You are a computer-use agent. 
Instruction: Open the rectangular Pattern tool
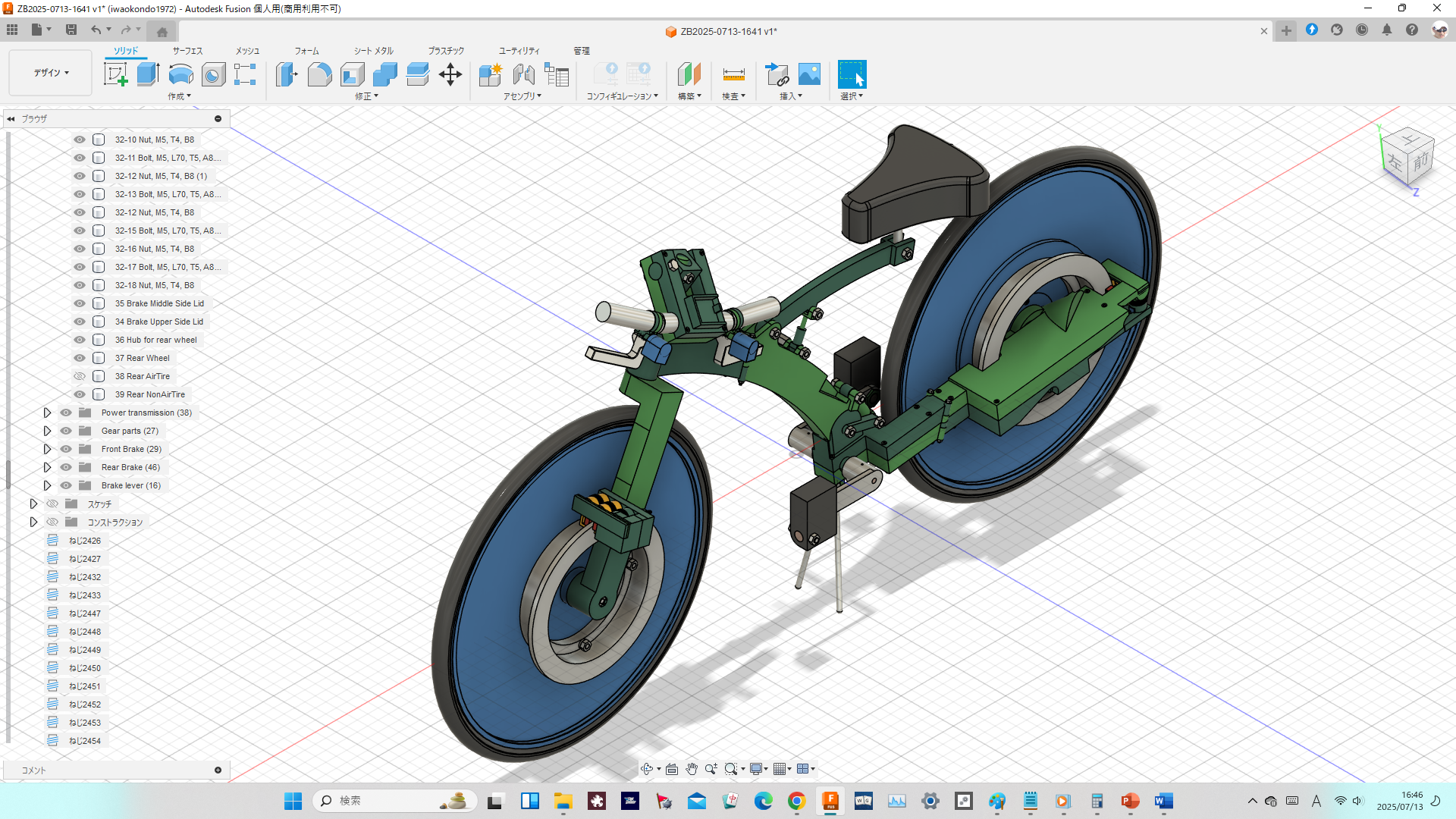245,74
